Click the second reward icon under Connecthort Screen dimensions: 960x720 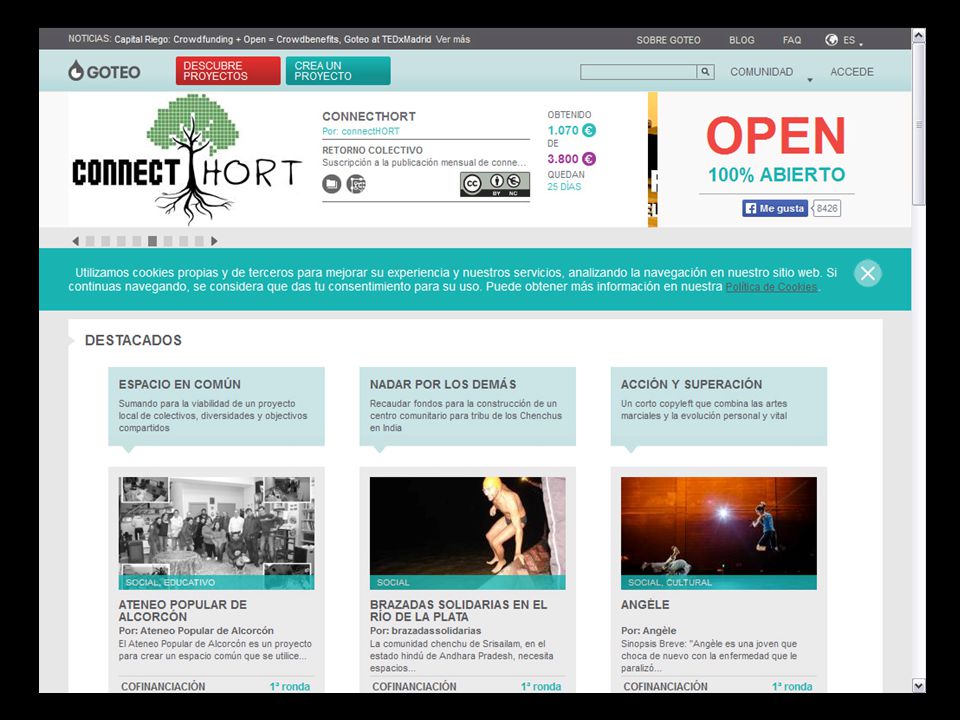(356, 184)
